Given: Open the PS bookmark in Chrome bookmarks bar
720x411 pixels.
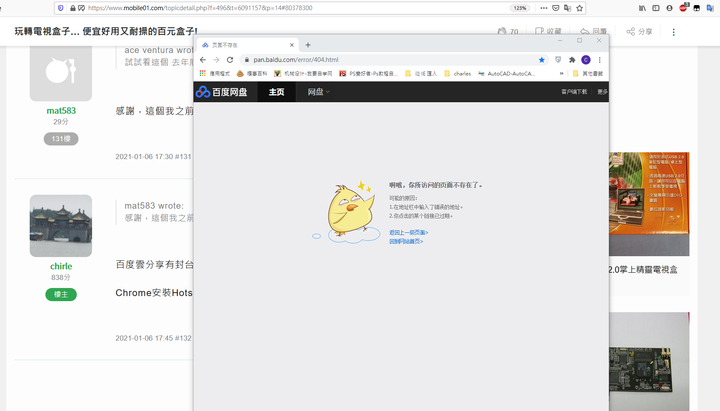Looking at the screenshot, I should tap(369, 73).
